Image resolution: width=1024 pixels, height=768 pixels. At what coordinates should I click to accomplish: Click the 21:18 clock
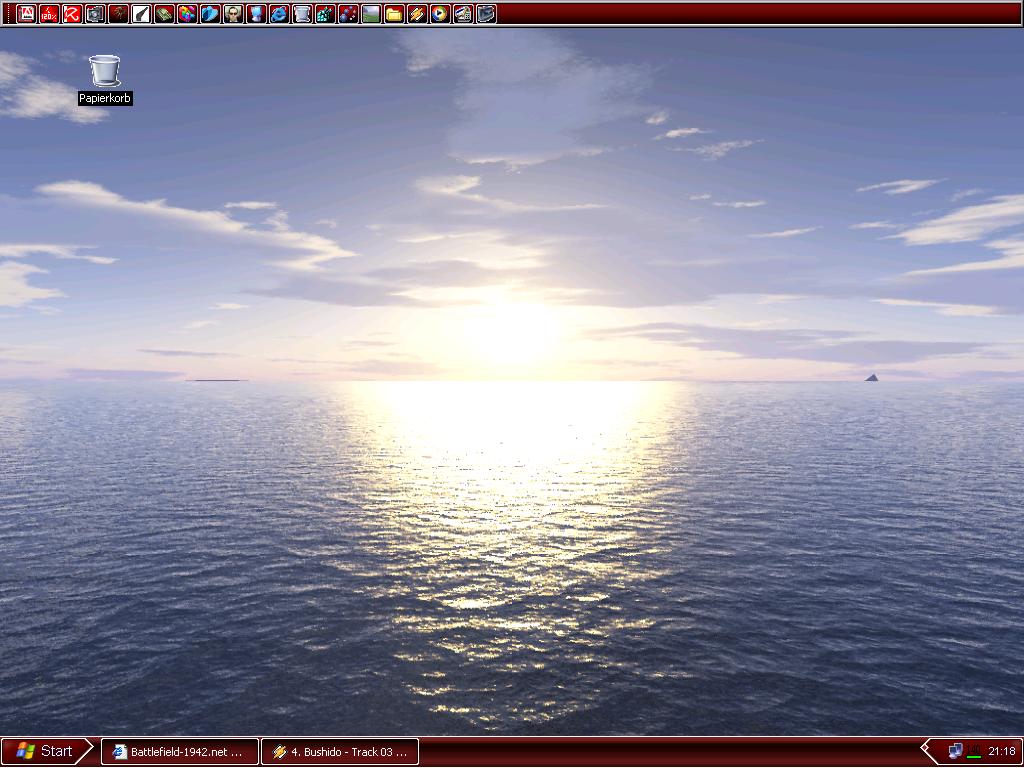pyautogui.click(x=1001, y=752)
